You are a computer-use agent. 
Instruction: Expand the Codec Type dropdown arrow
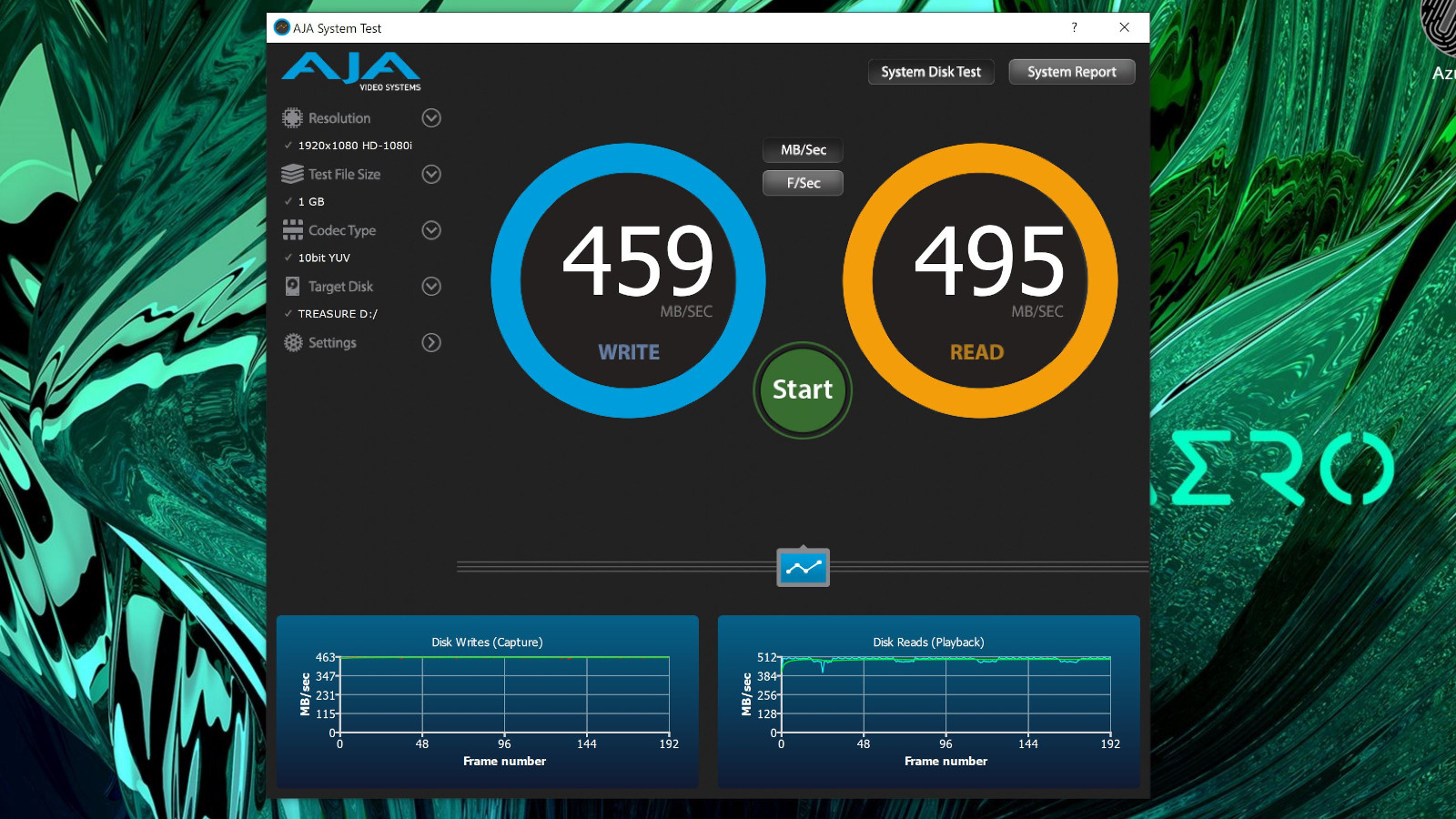coord(431,230)
